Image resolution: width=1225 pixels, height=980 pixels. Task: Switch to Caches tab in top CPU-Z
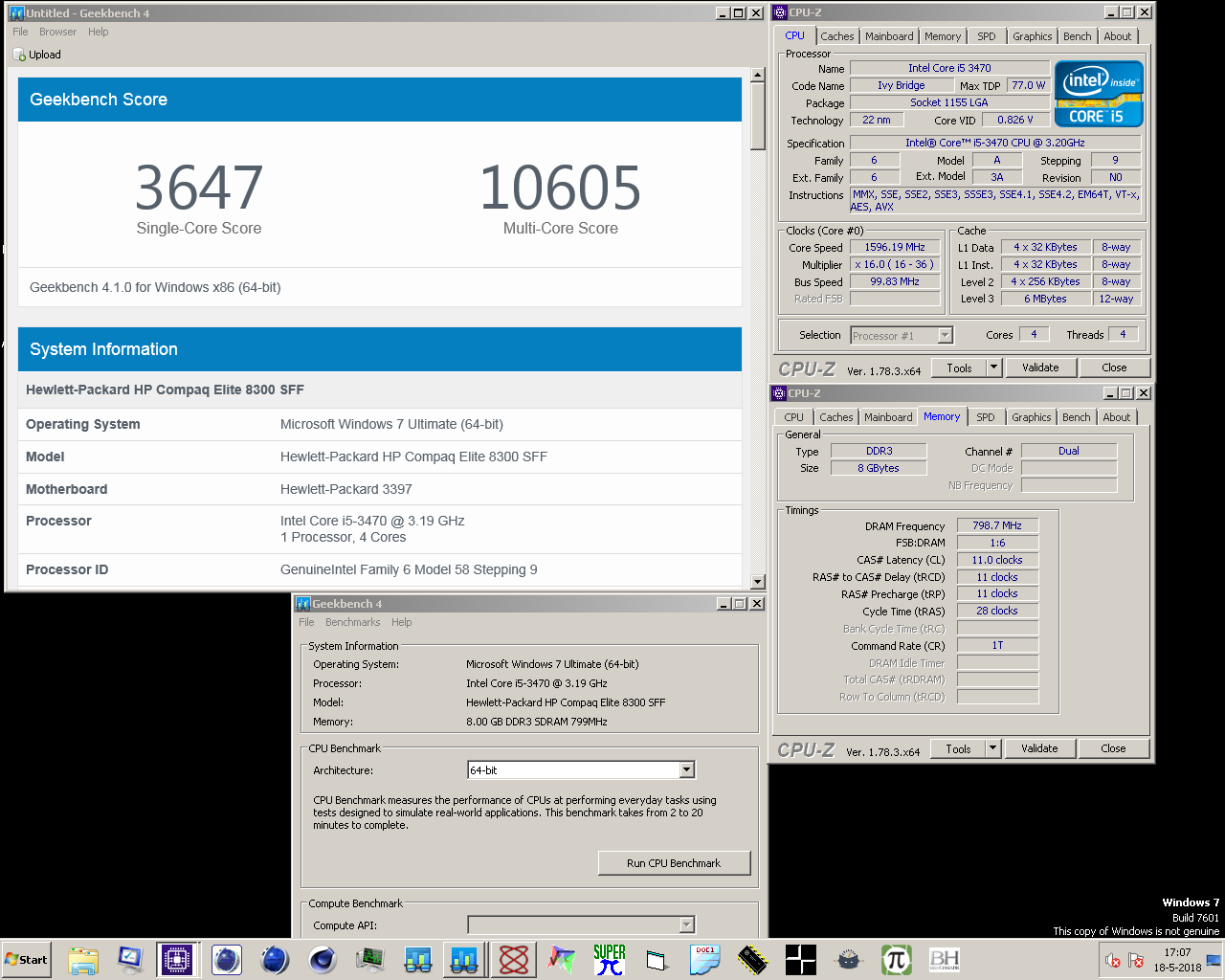click(x=836, y=36)
